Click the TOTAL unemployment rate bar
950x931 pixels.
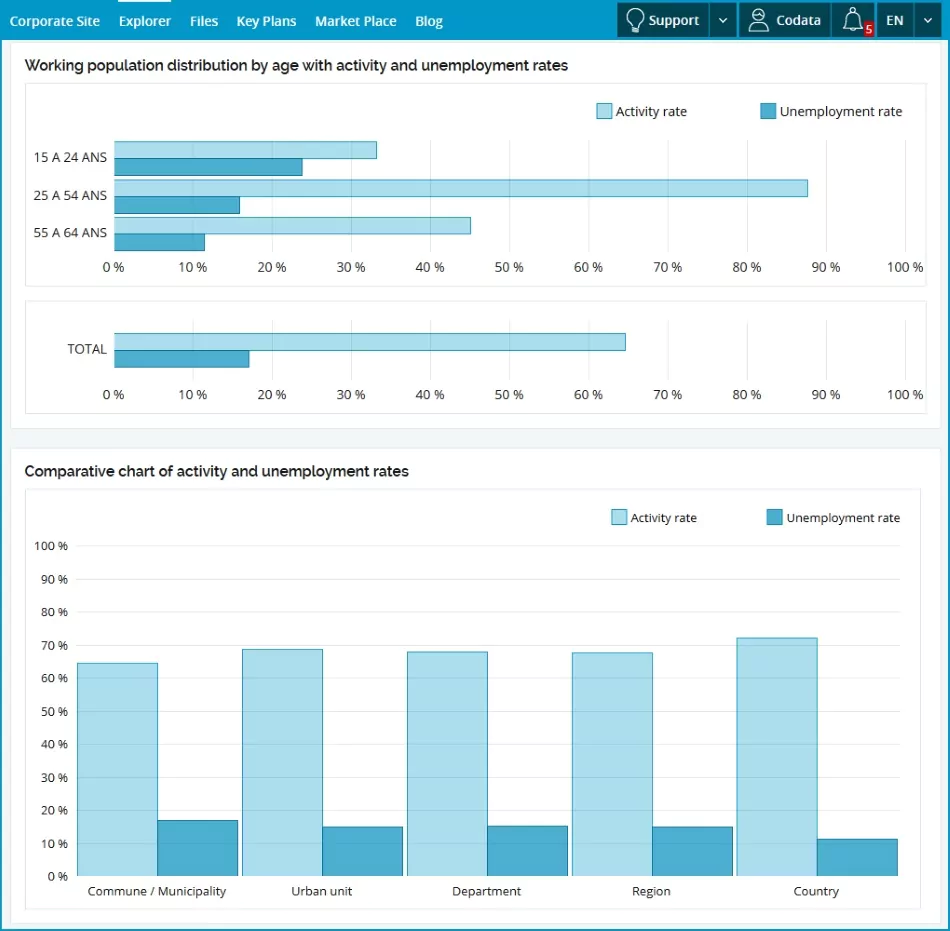[x=182, y=359]
